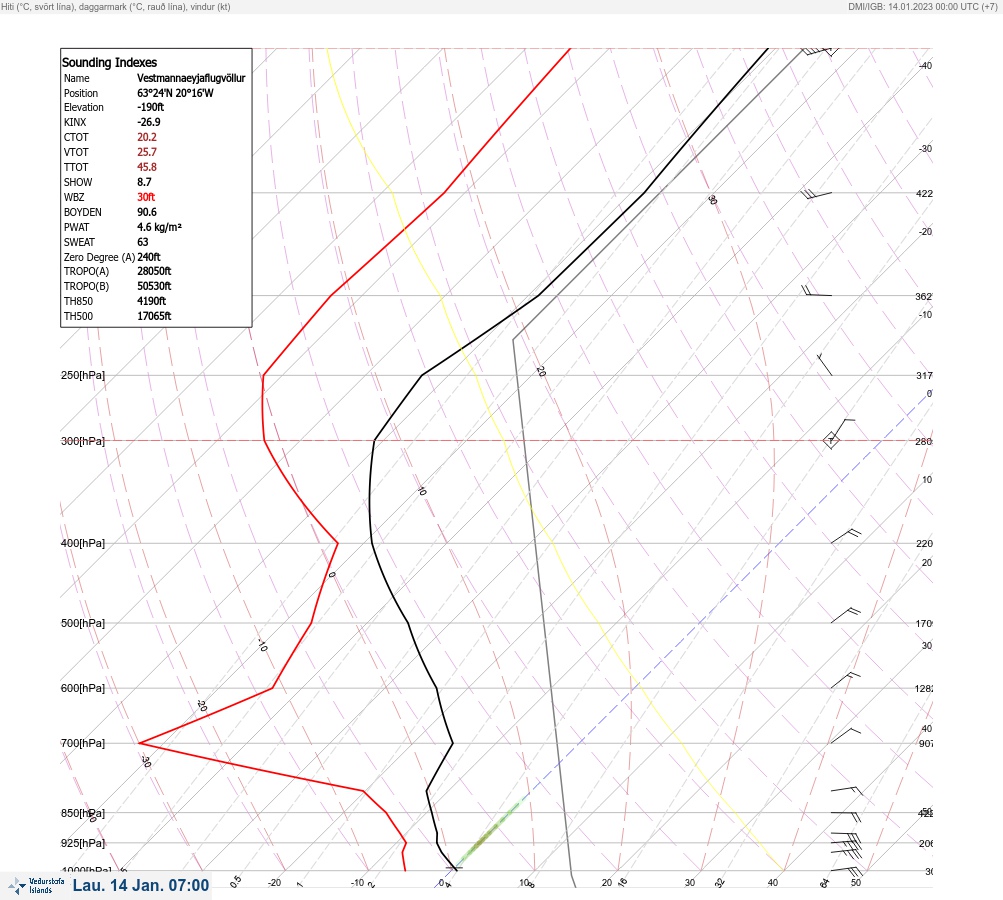The width and height of the screenshot is (1003, 900).
Task: Click the wind barb at the 250 hPa level
Action: (825, 364)
